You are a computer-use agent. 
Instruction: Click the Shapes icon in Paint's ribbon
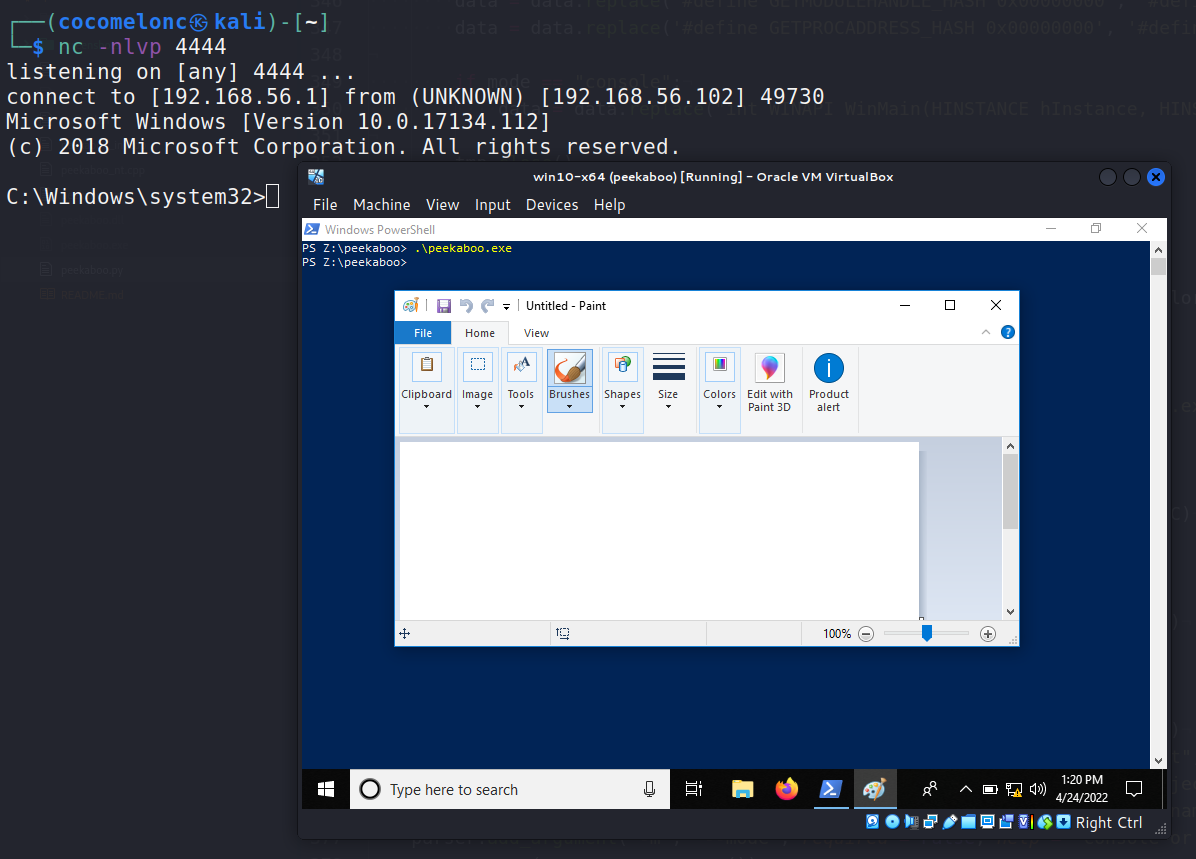[x=622, y=367]
